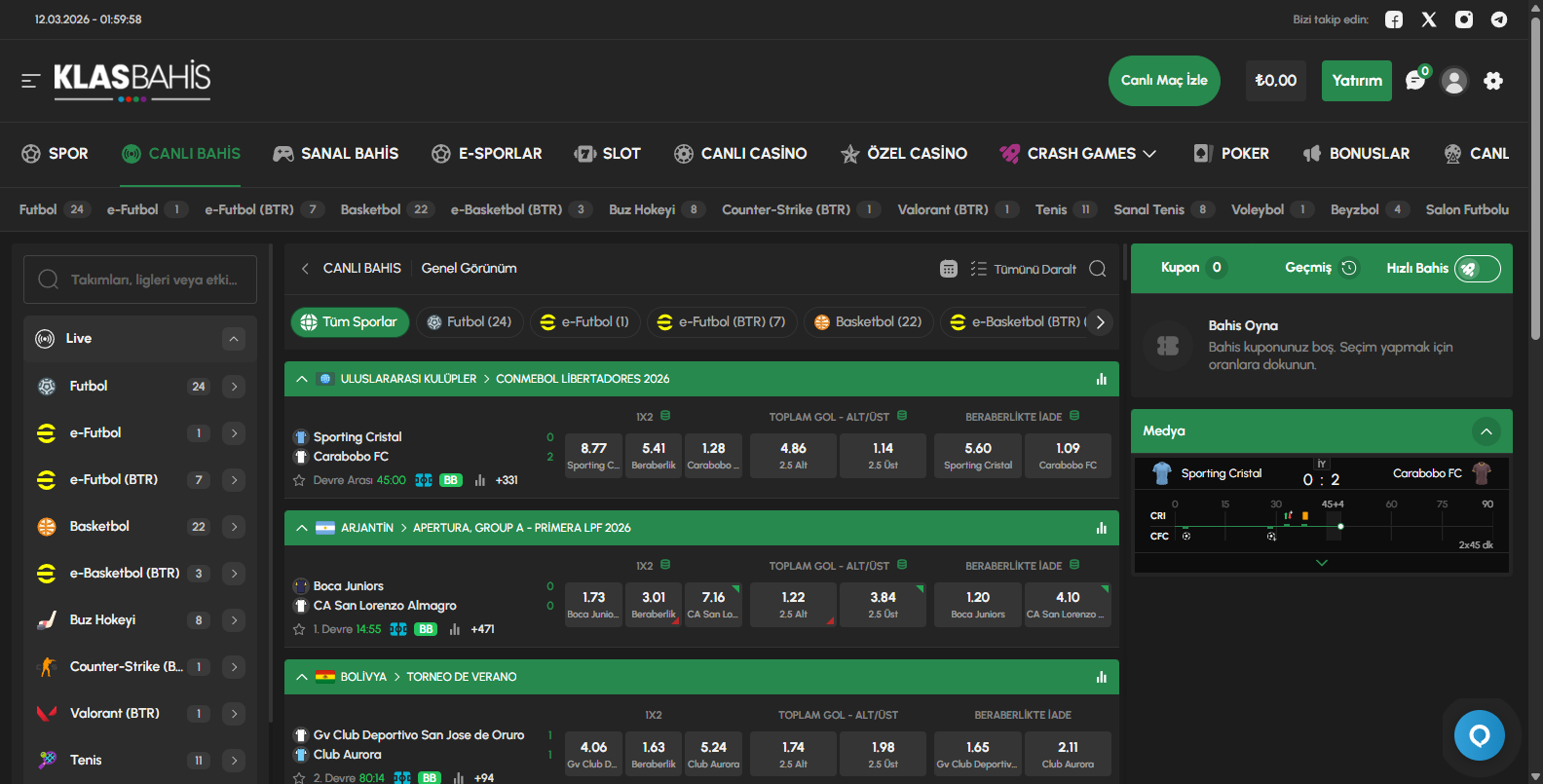Viewport: 1543px width, 784px height.
Task: Click the search magnifier in Canlı Bahis header
Action: tap(1098, 269)
